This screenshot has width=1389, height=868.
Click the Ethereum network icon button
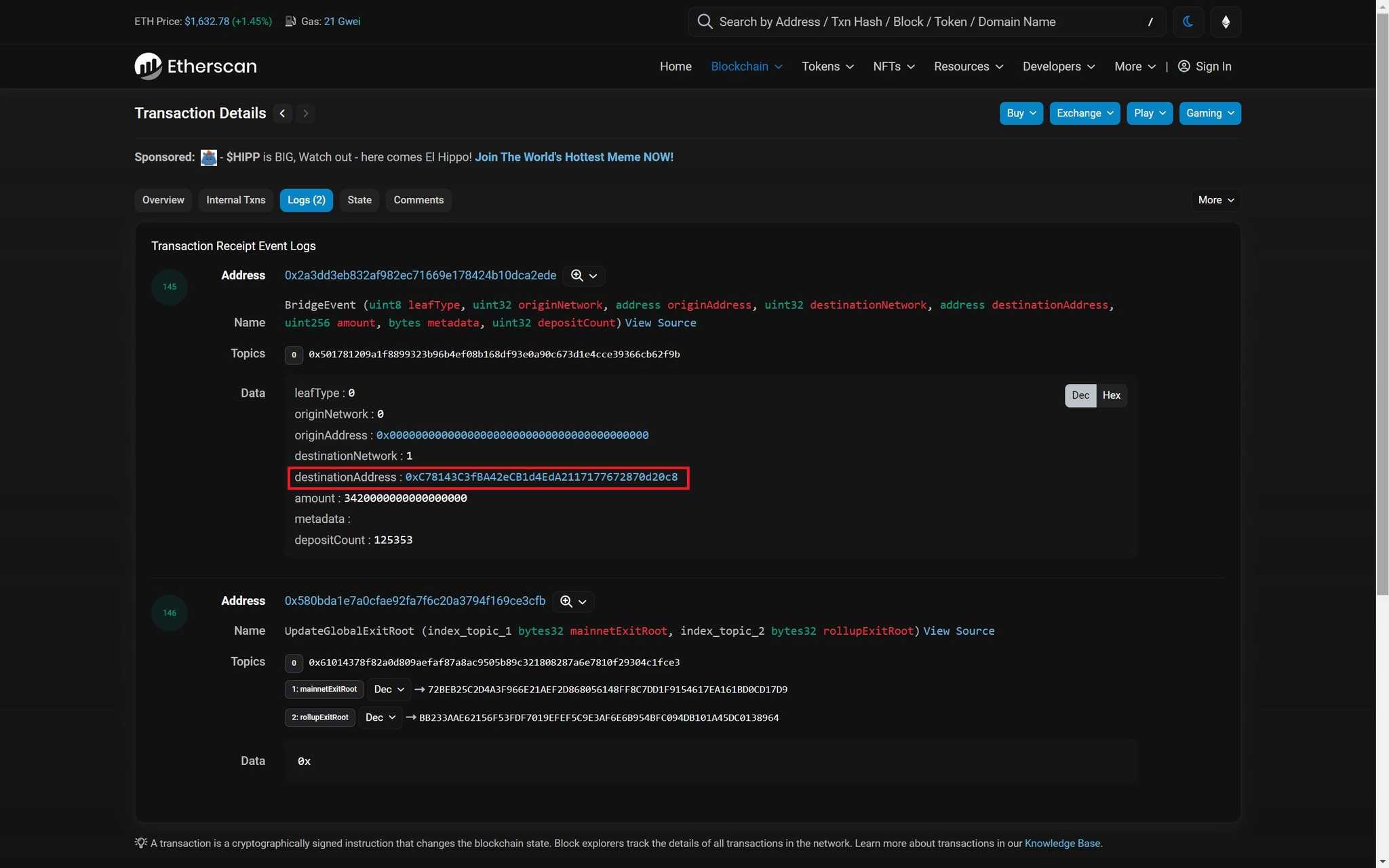click(1225, 22)
